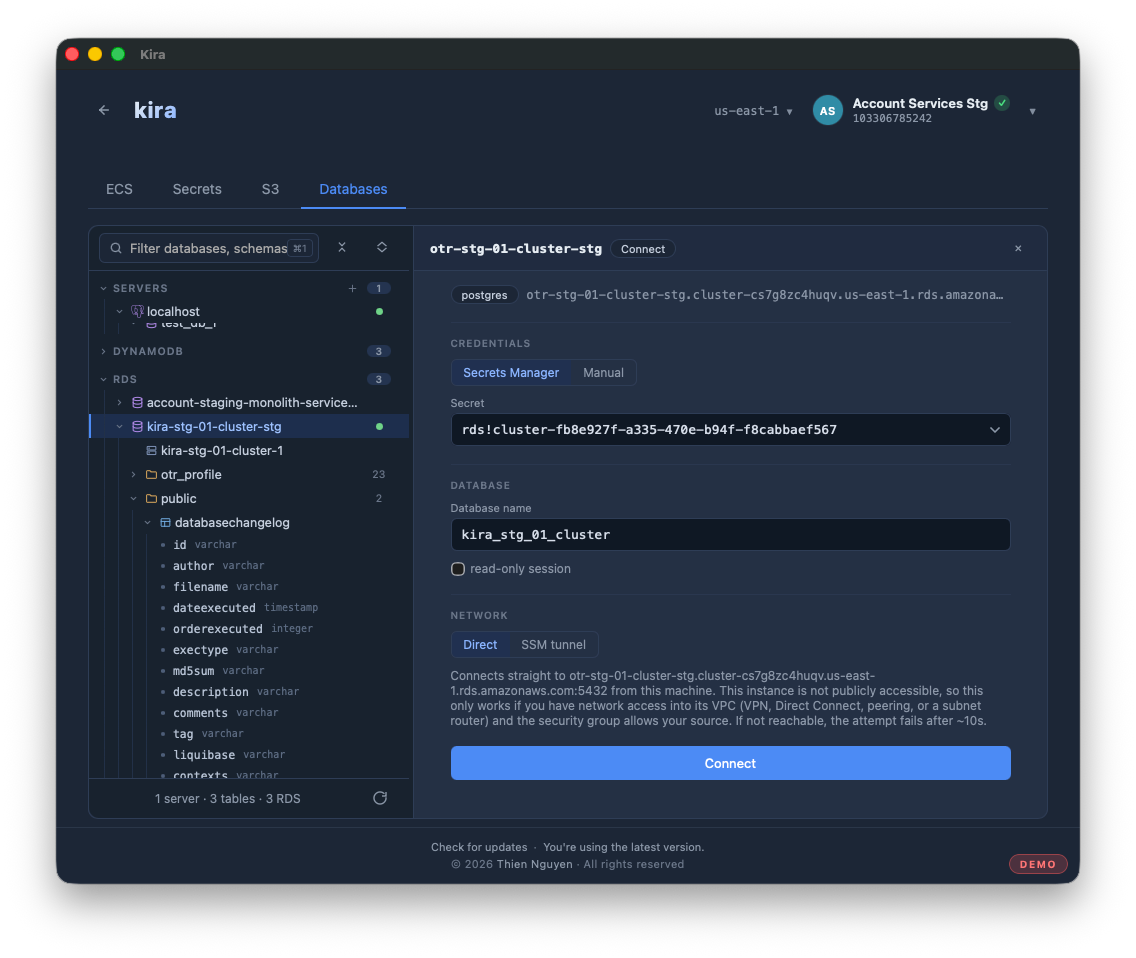Collapse the SERVERS section
The width and height of the screenshot is (1136, 958).
point(104,288)
